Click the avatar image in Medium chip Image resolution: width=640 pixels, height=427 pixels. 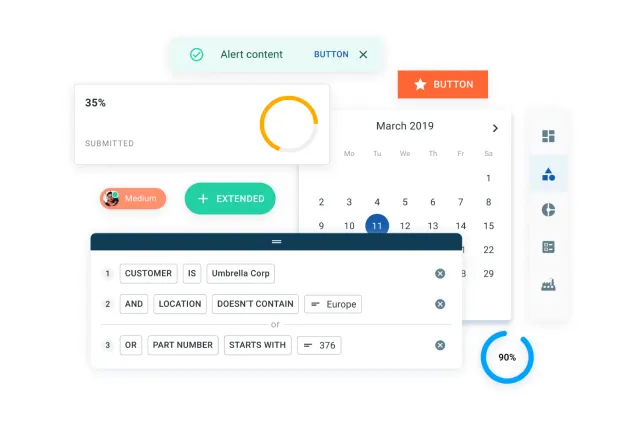[111, 199]
